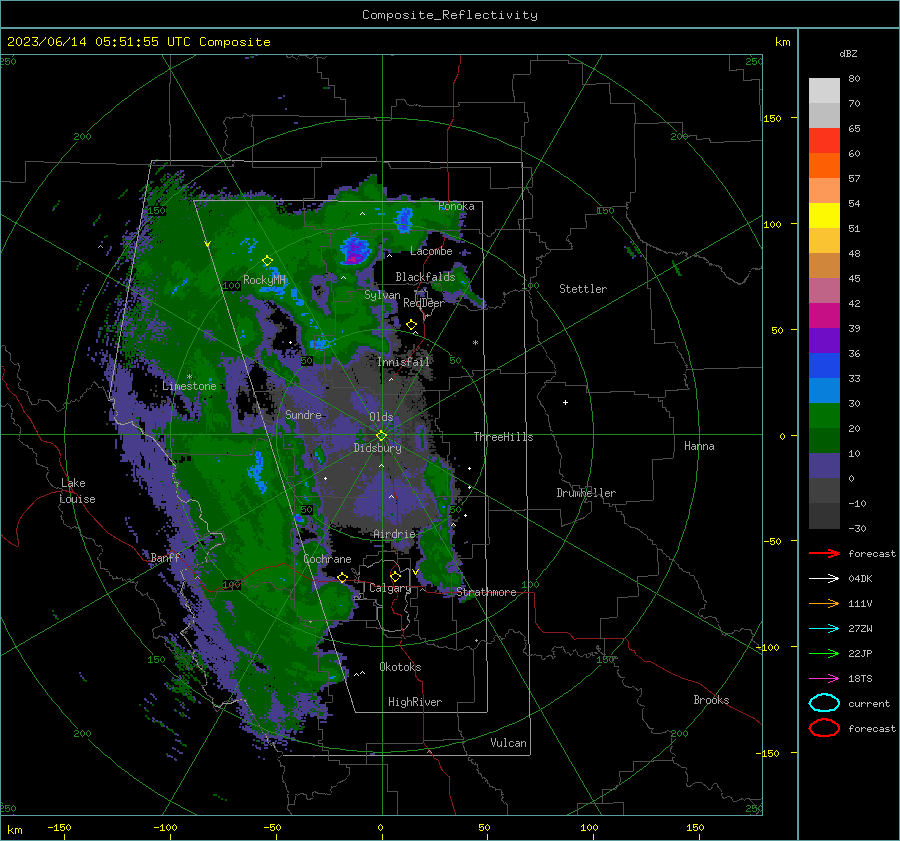Click the 2023/06/14 05:51:55 UTC timestamp

99,42
